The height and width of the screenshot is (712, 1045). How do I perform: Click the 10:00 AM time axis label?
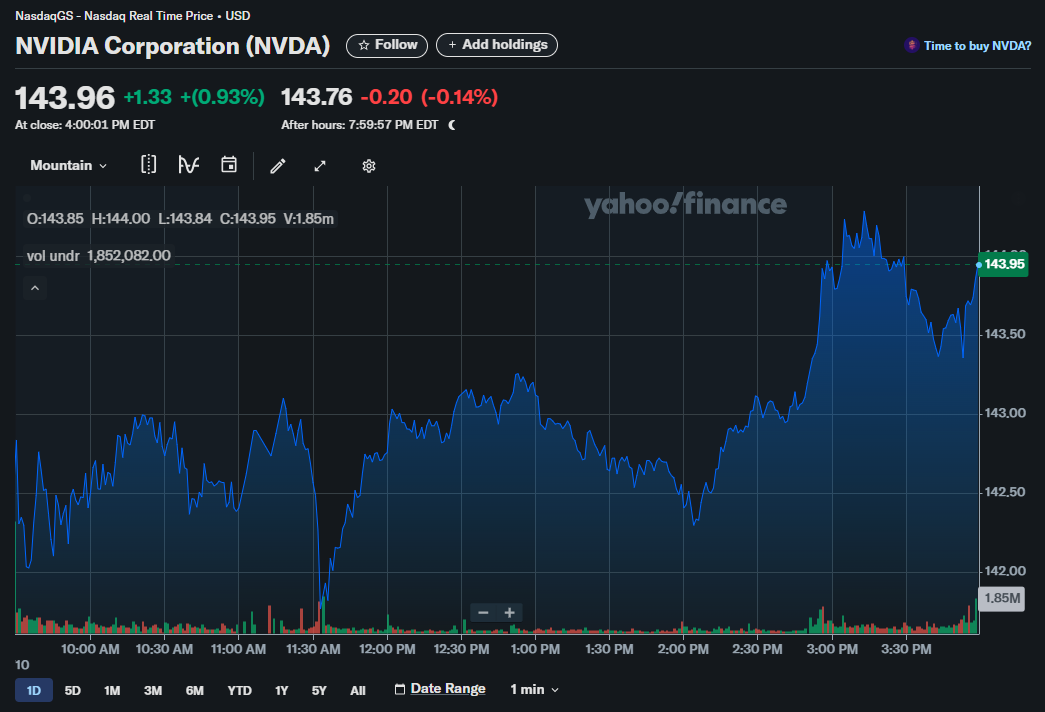point(90,649)
